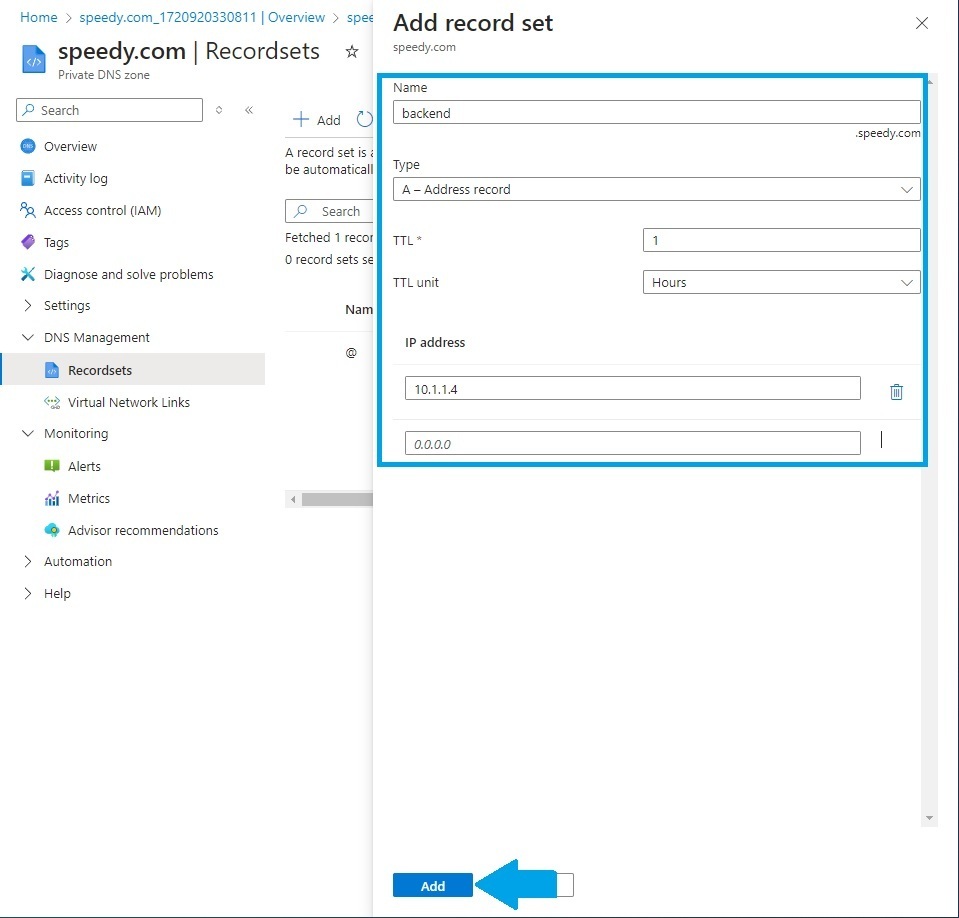Click the Name column header in records table
Screen dimensions: 959x918
coord(358,309)
